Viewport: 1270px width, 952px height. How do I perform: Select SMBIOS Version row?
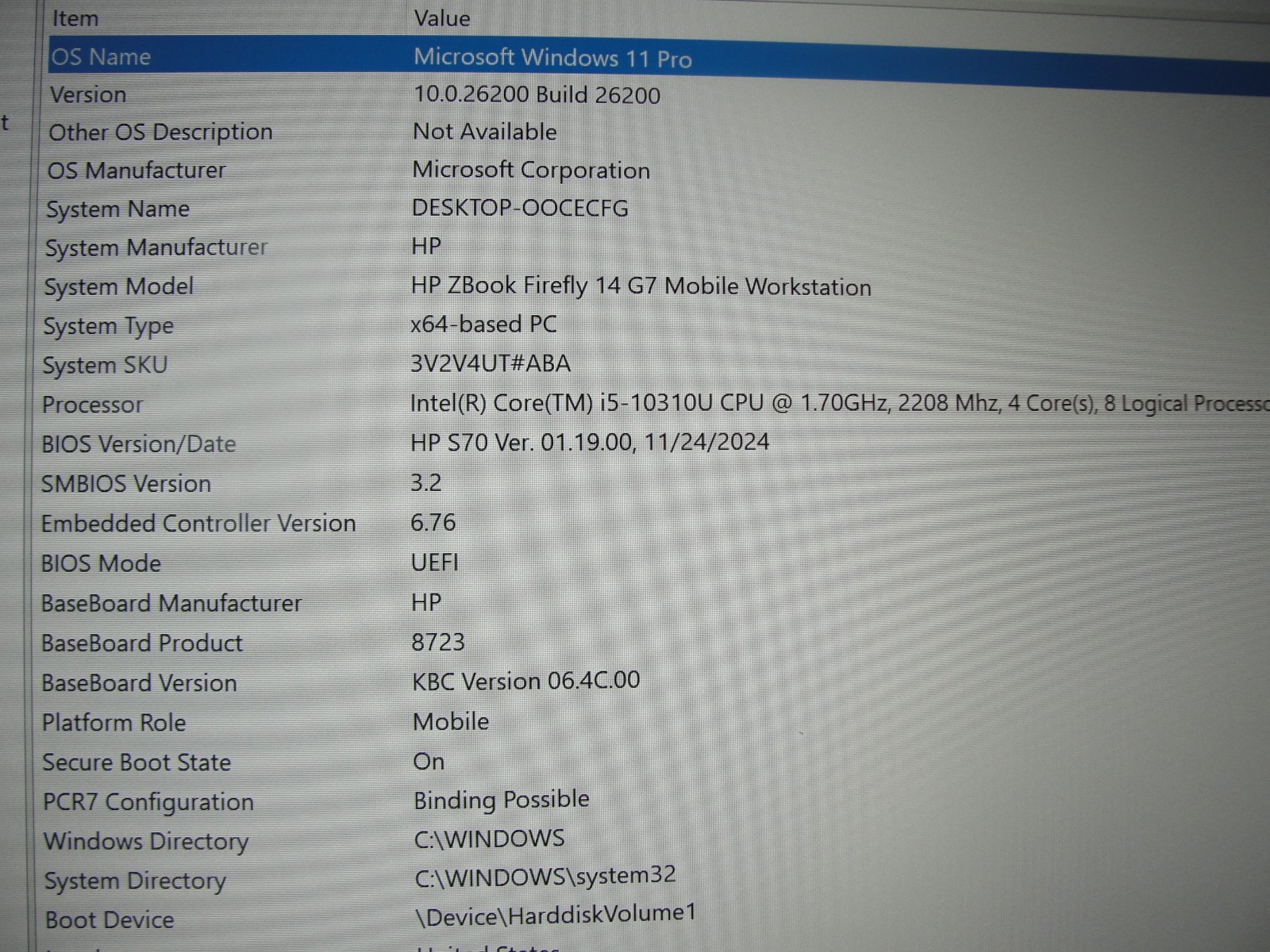[126, 483]
